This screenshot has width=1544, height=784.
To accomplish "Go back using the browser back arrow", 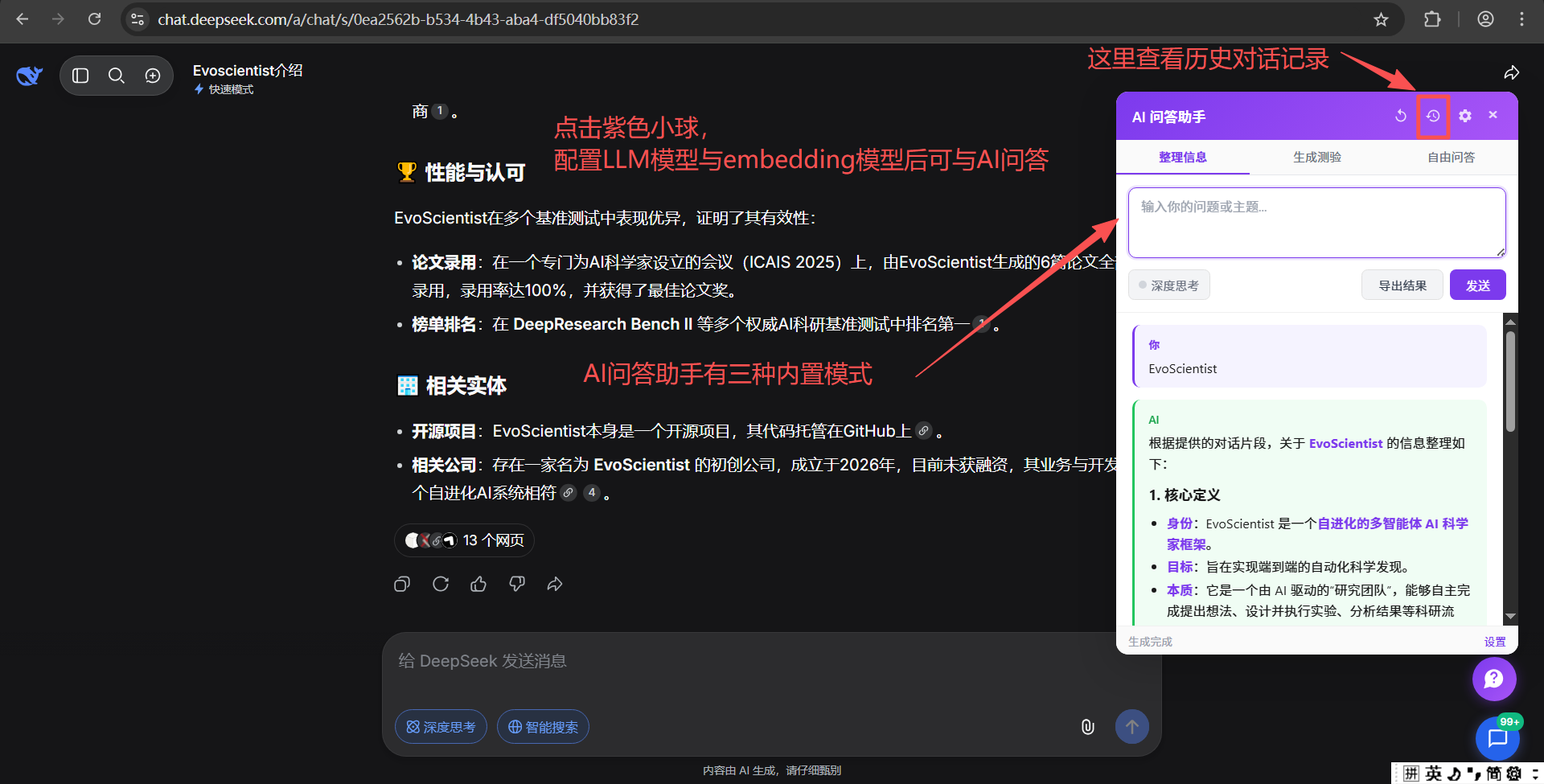I will pyautogui.click(x=23, y=19).
